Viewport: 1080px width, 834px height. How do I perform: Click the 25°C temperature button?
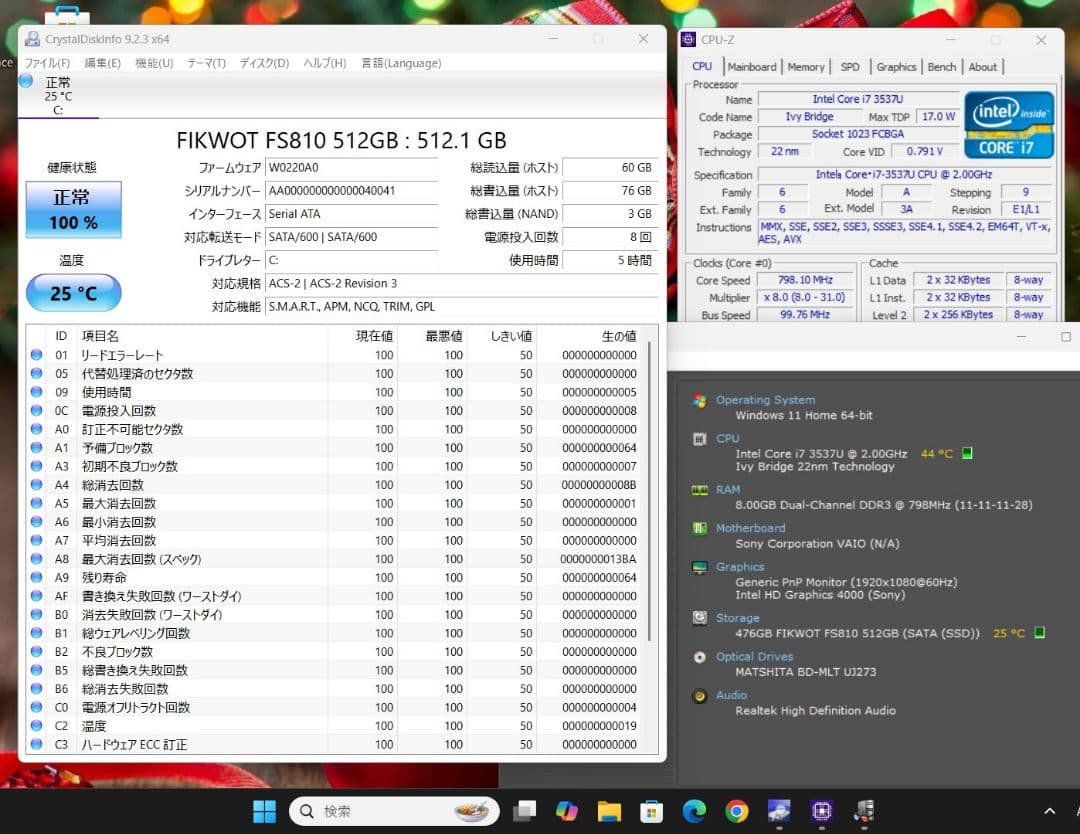(73, 293)
